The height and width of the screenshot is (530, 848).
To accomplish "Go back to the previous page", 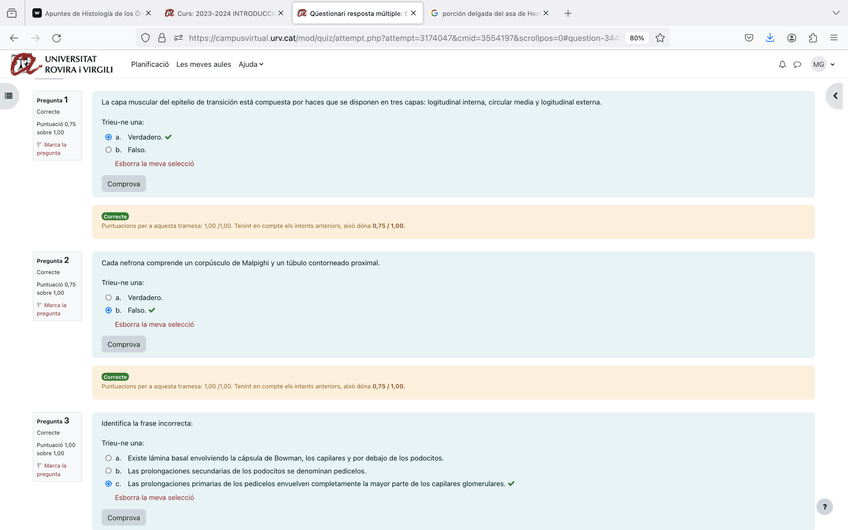I will (x=14, y=38).
